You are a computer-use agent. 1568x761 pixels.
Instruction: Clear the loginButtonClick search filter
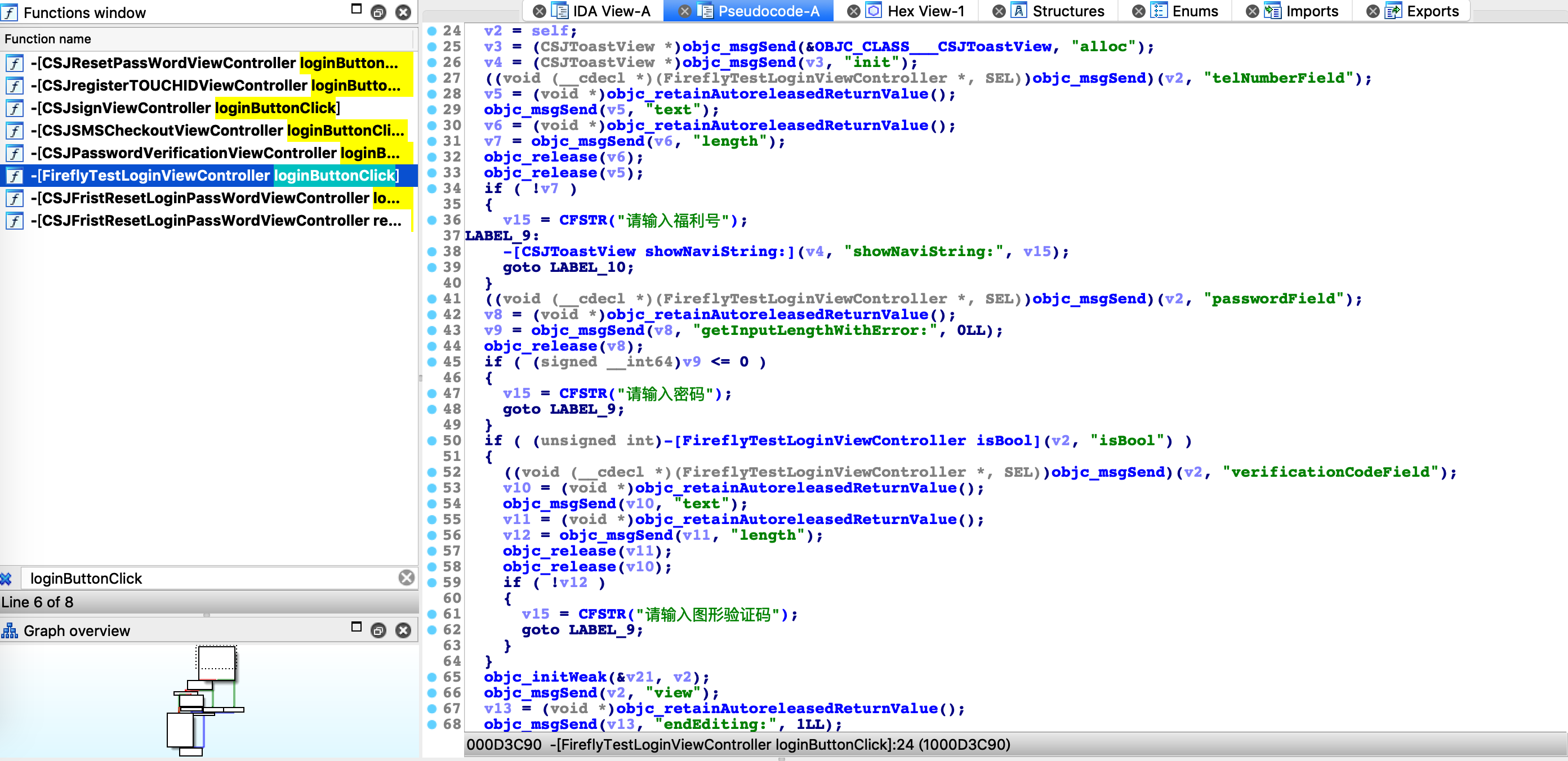click(406, 578)
